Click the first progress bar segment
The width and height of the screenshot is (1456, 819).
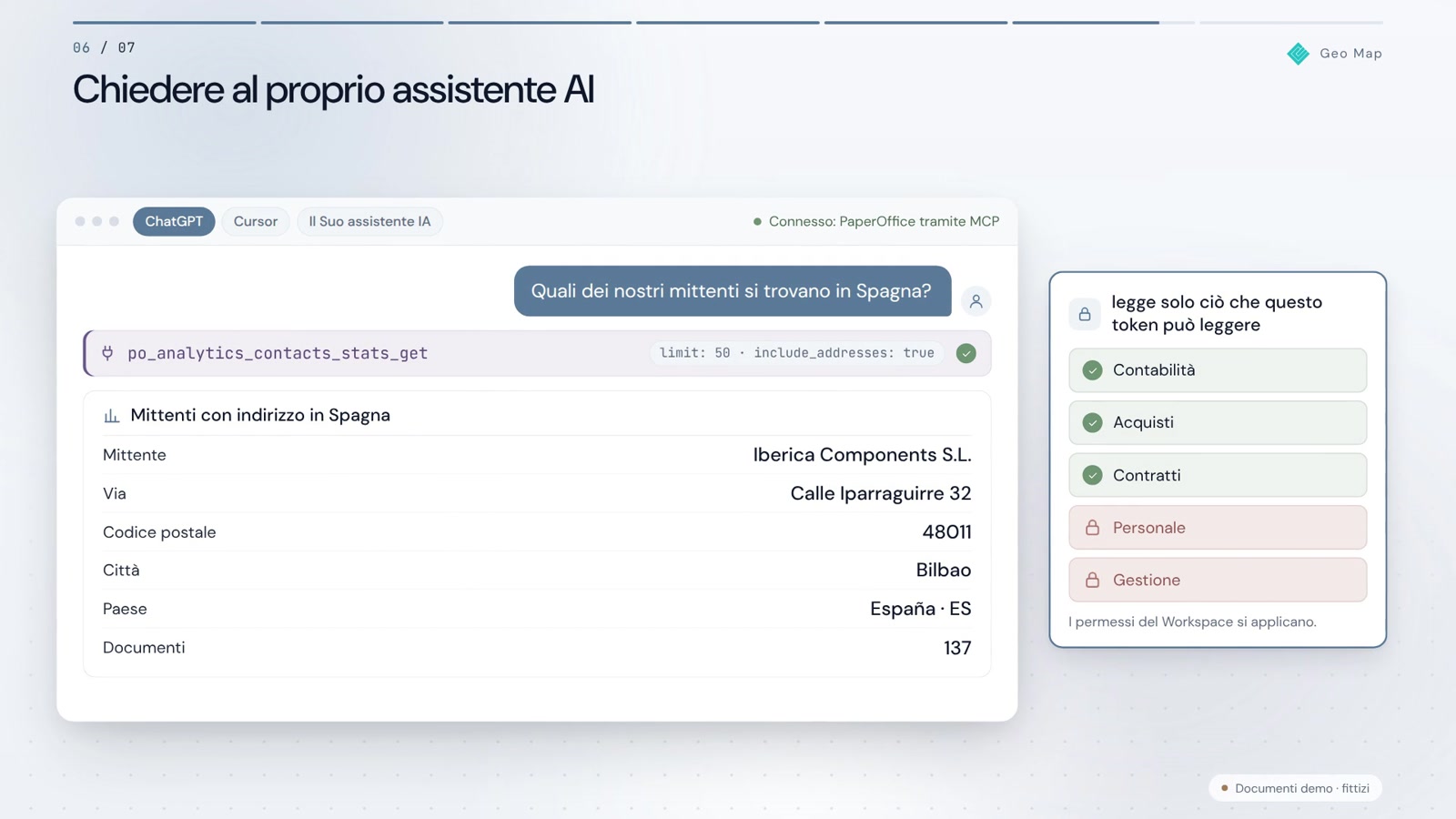click(x=164, y=22)
